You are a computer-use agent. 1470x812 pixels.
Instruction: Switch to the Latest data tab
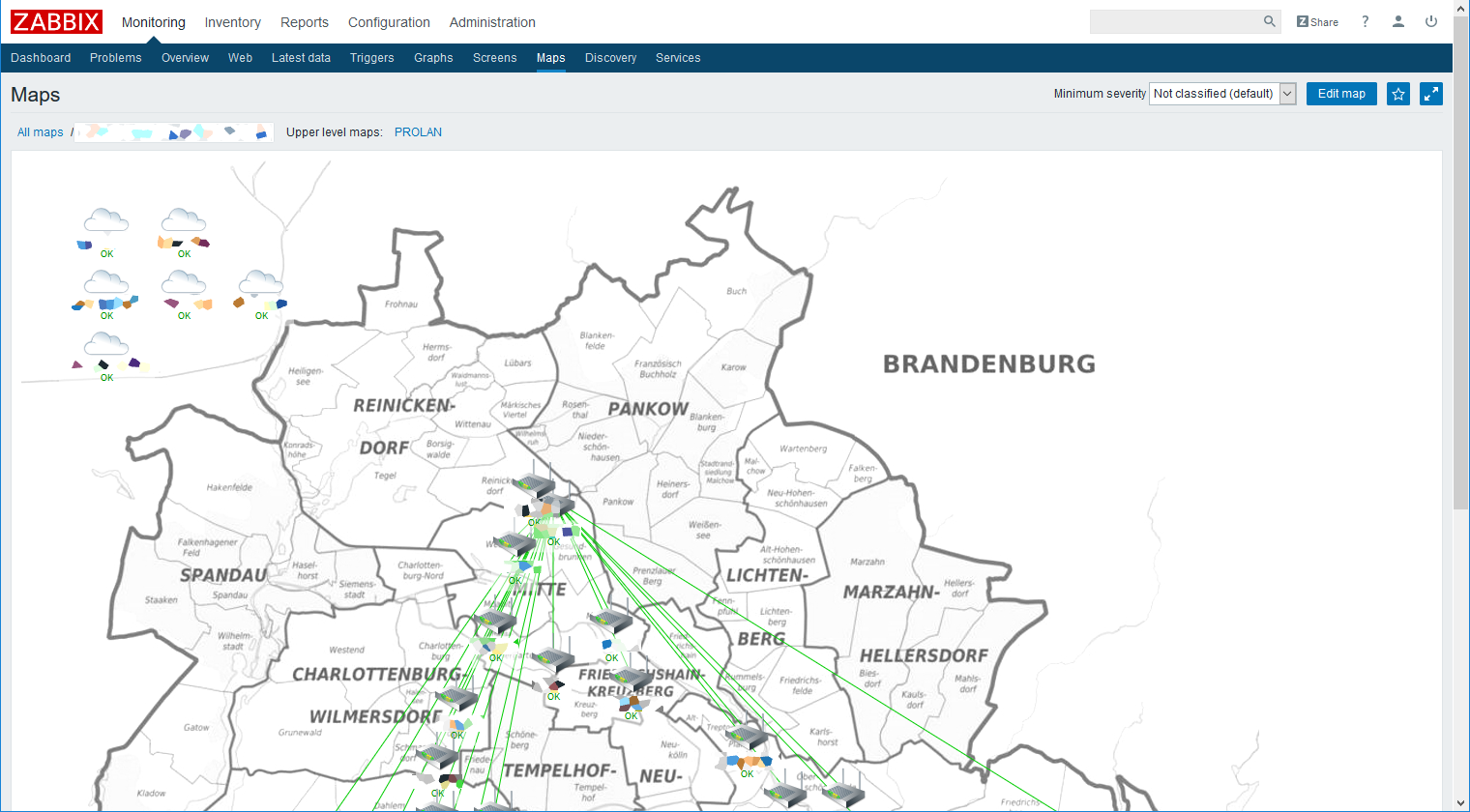pyautogui.click(x=301, y=58)
